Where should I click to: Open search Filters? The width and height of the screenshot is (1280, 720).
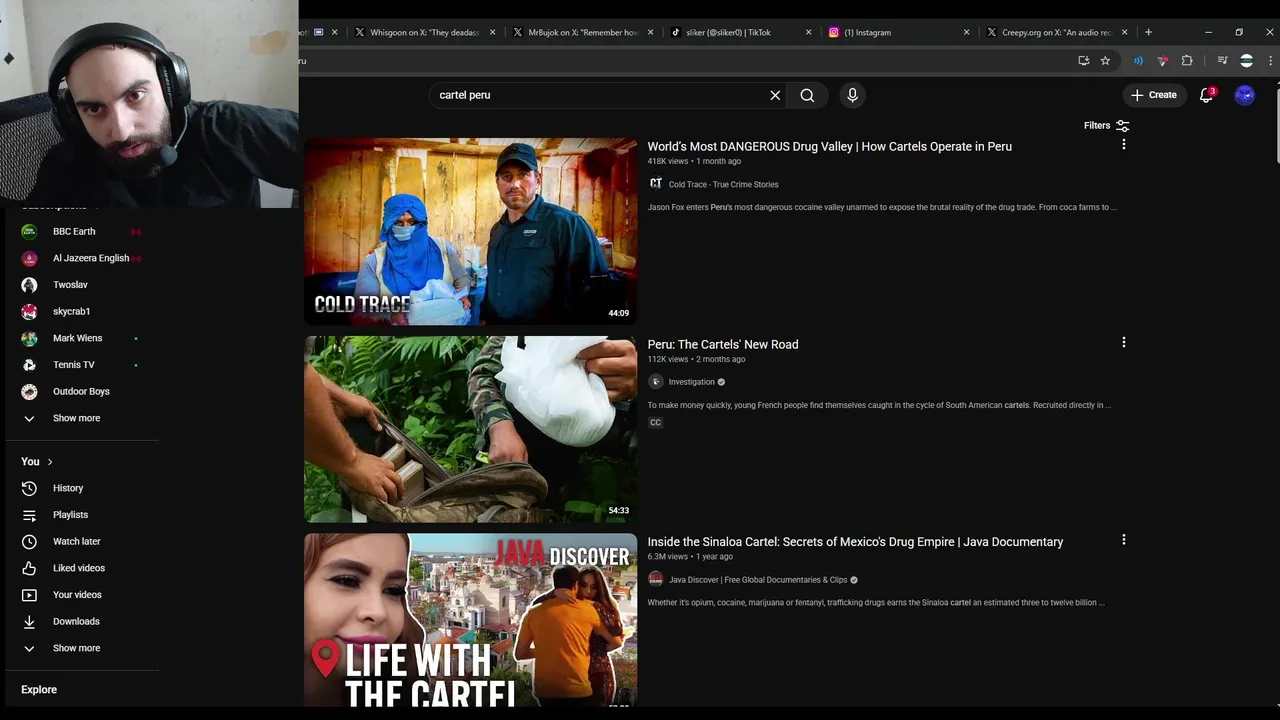[1106, 125]
